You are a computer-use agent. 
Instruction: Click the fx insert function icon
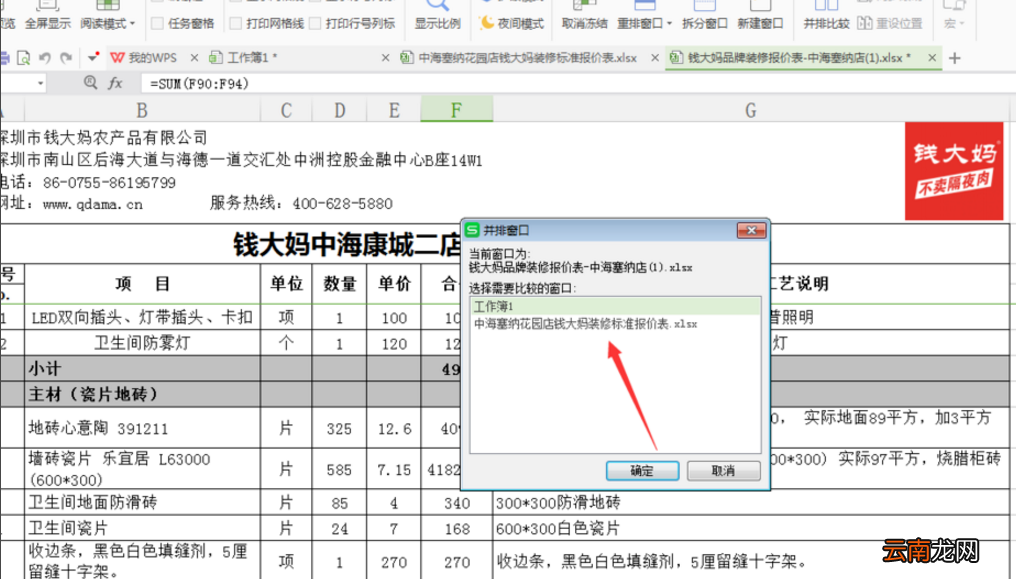[x=115, y=83]
